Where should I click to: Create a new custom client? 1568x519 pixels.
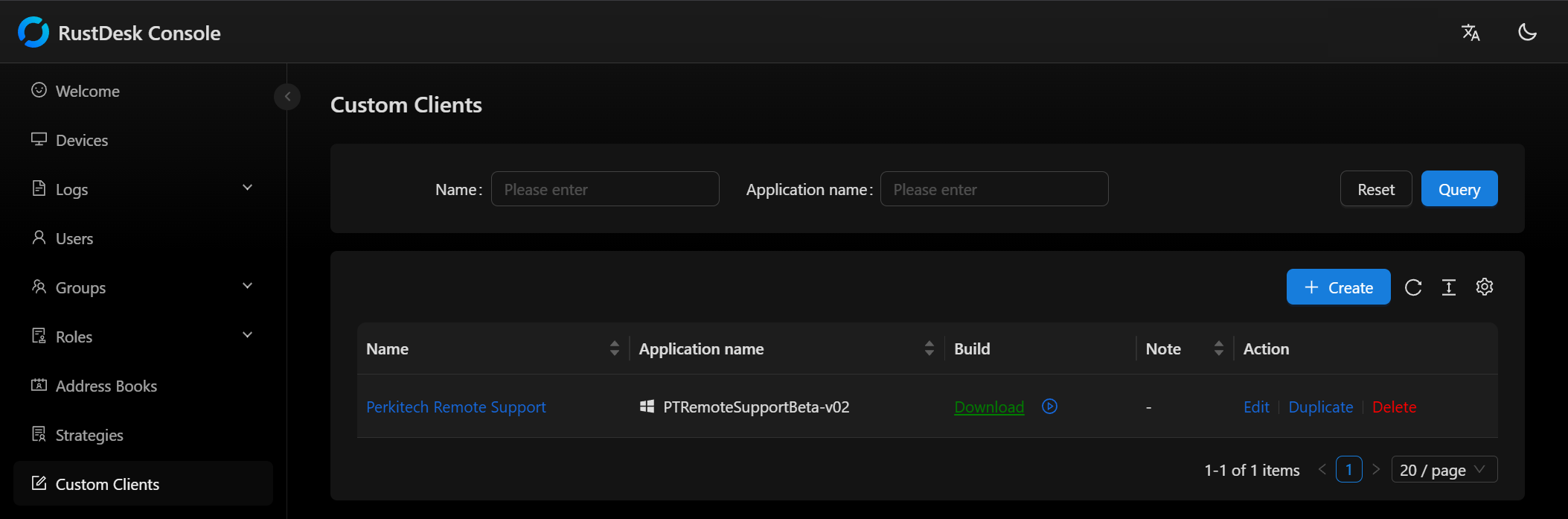pos(1339,287)
